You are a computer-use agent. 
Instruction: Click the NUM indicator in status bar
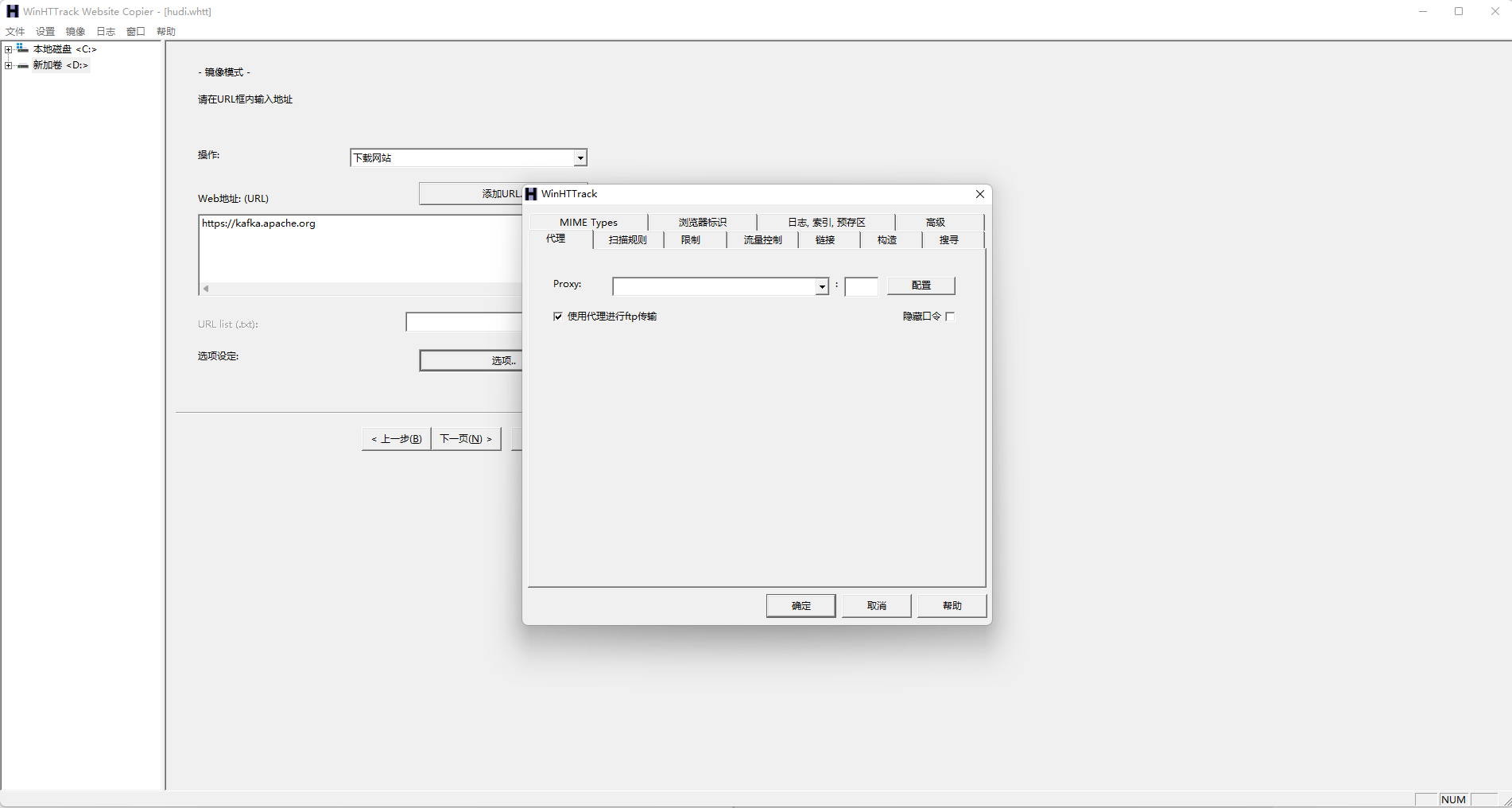click(1453, 800)
